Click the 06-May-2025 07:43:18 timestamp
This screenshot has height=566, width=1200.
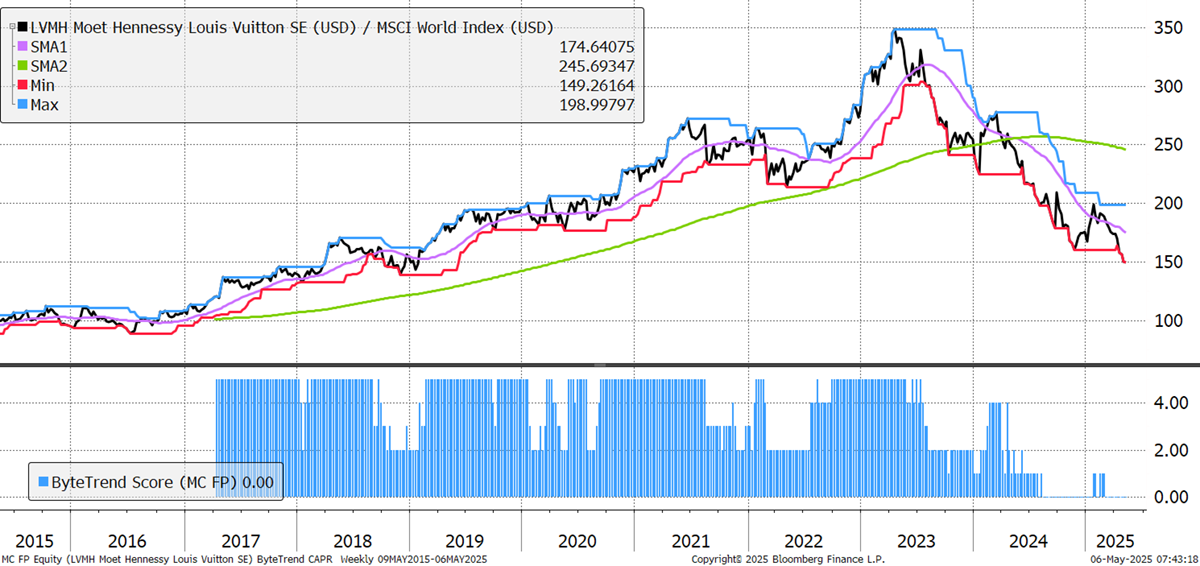coord(1144,560)
